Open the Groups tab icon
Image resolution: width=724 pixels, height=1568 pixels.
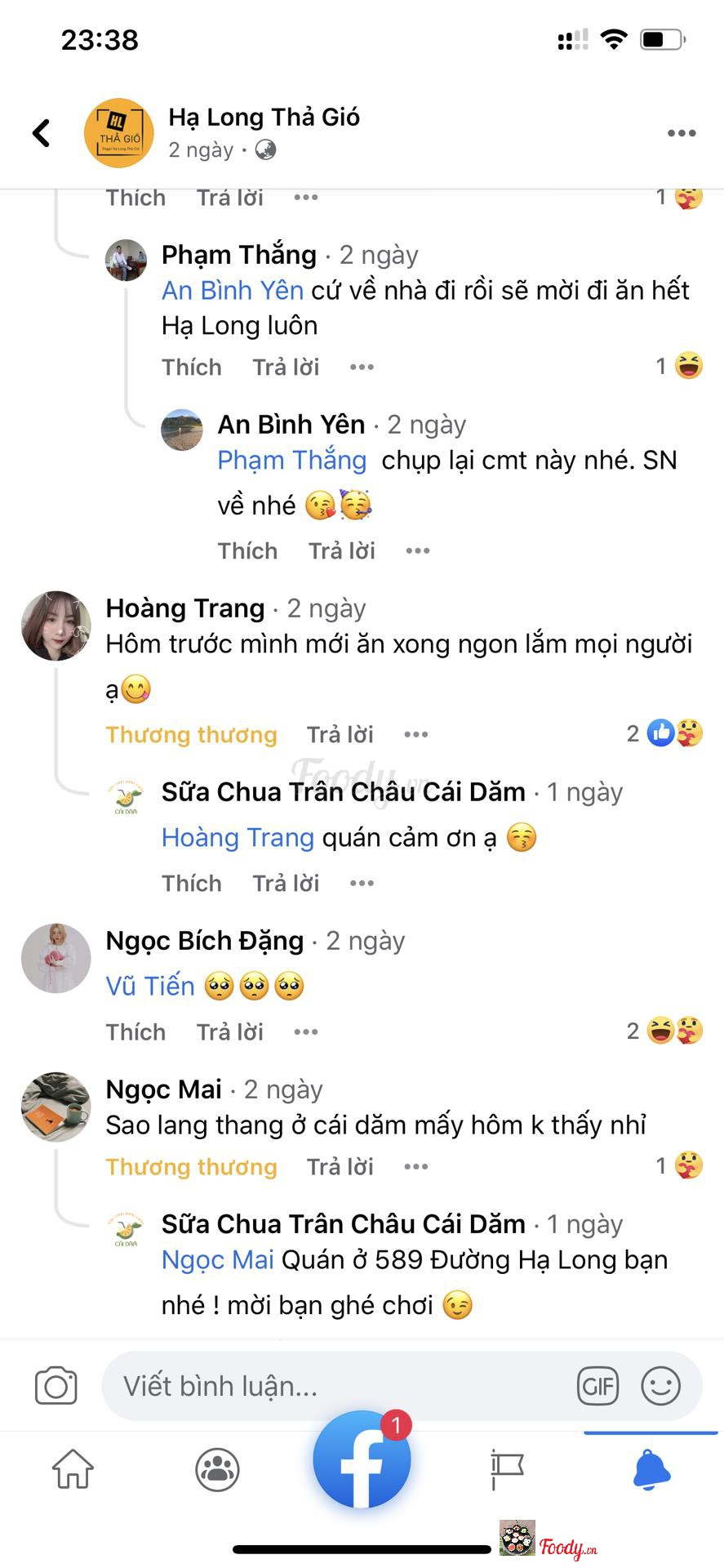point(217,1469)
